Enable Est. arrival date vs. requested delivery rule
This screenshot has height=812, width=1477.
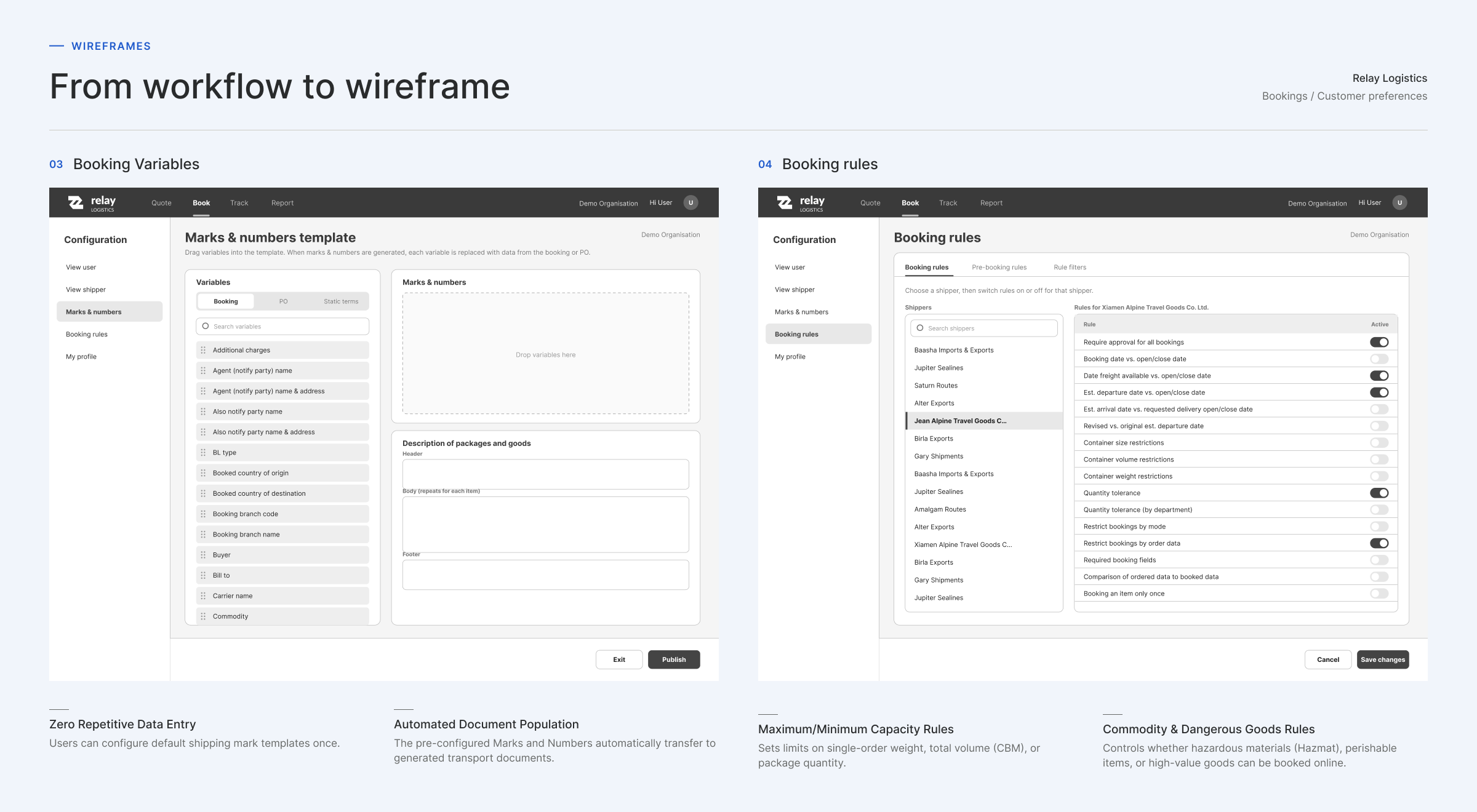pos(1379,409)
